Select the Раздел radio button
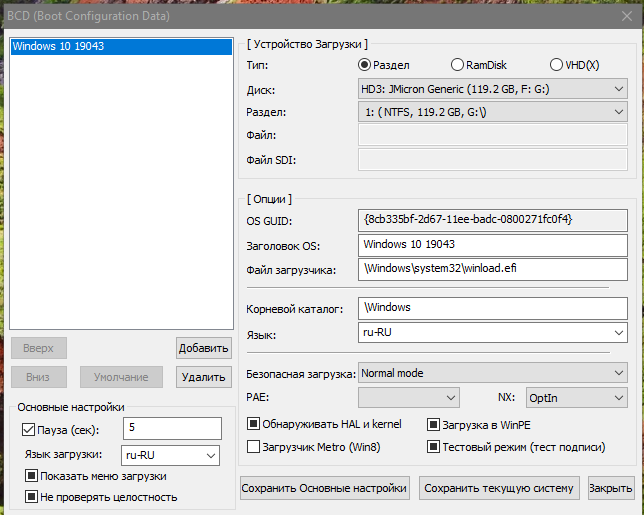 (365, 65)
